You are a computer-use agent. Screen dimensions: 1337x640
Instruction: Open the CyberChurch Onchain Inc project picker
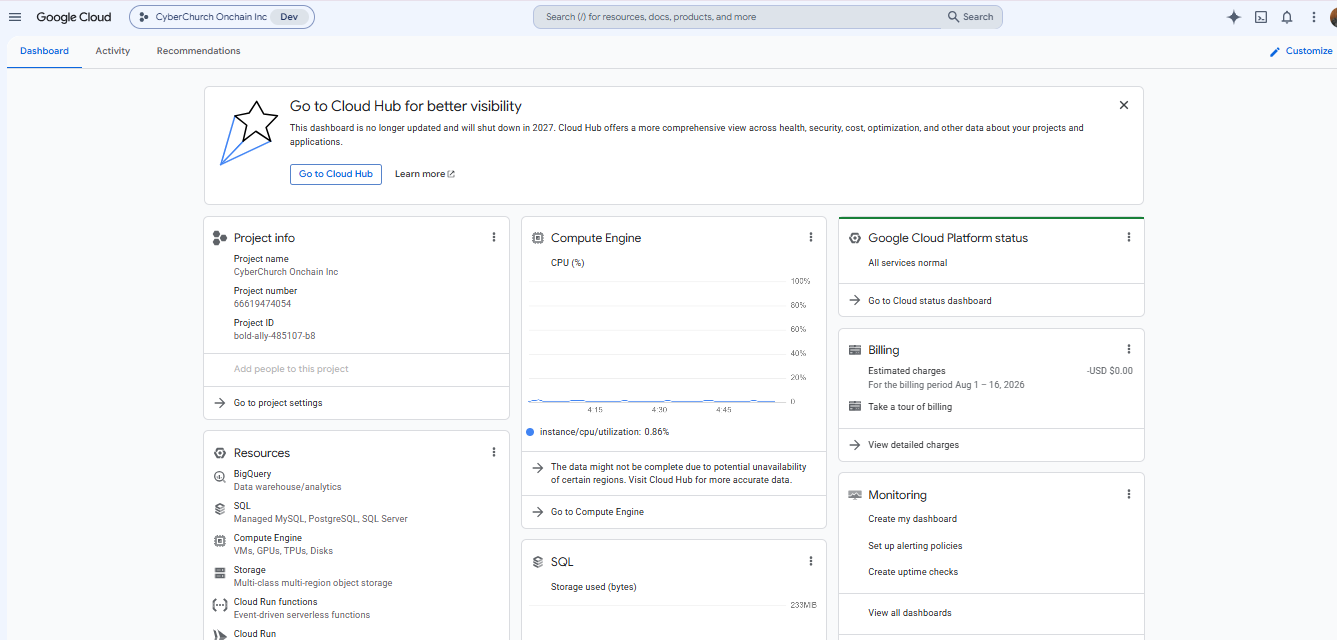point(222,17)
